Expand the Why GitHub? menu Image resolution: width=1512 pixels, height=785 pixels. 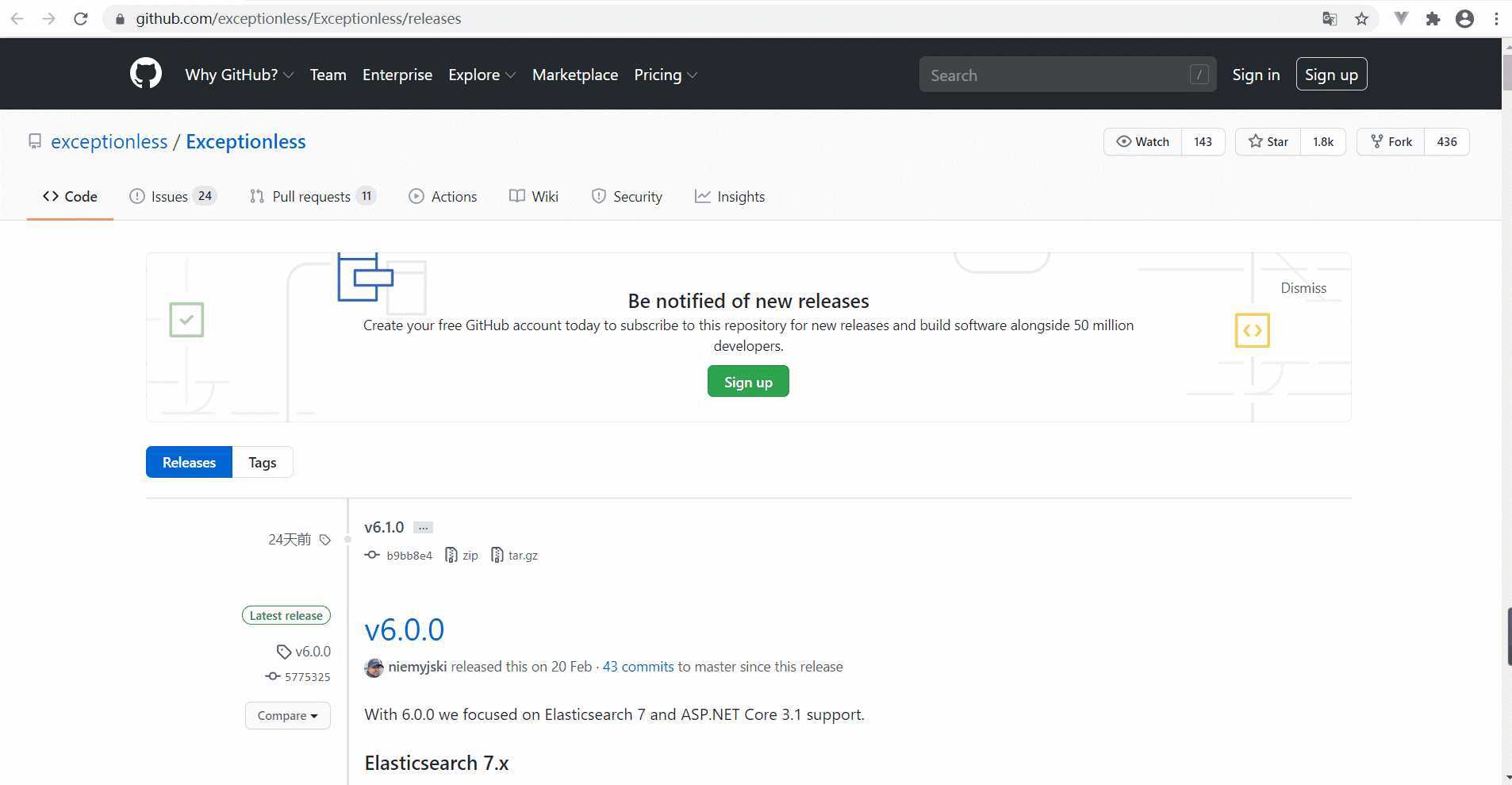pyautogui.click(x=240, y=75)
